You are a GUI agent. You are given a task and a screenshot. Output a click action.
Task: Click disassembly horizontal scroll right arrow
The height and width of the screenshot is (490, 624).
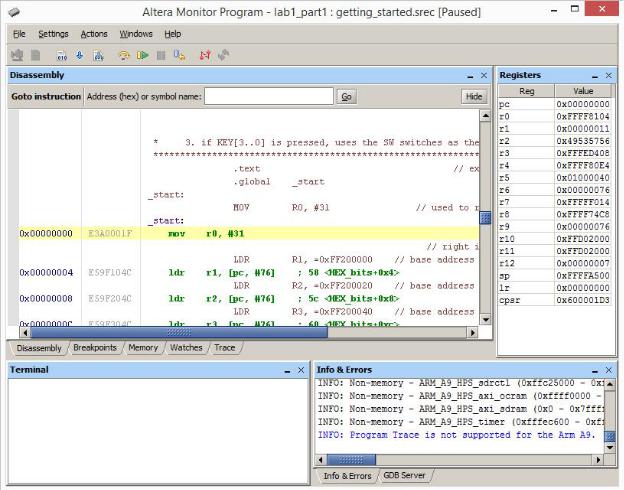472,332
